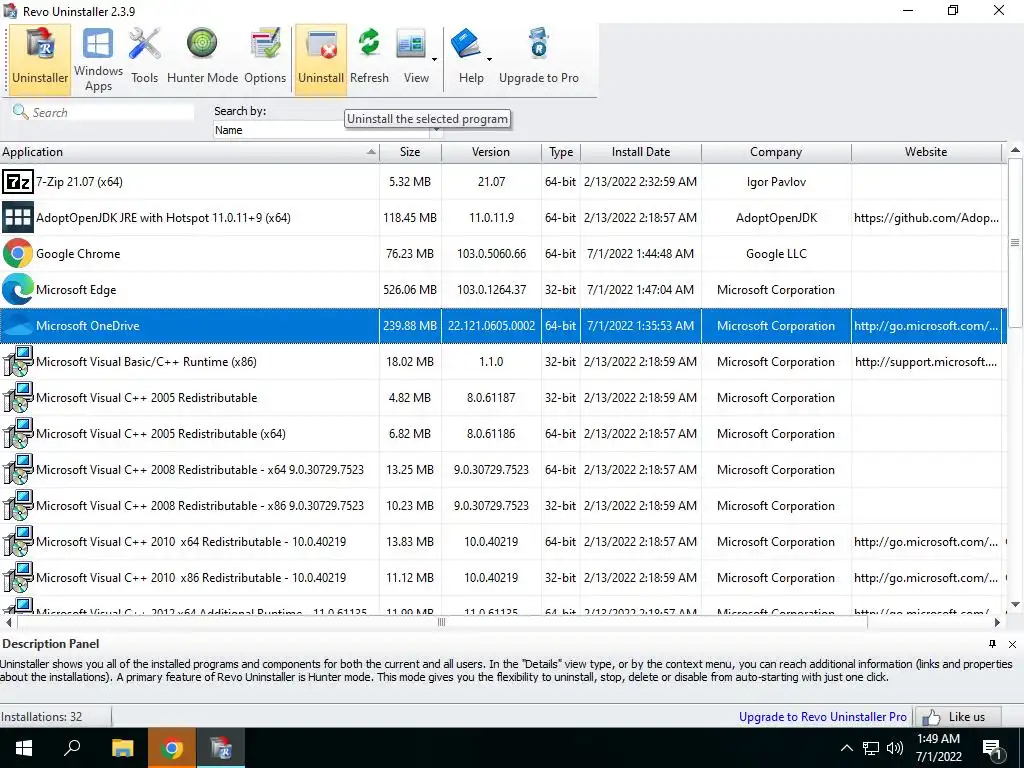The width and height of the screenshot is (1024, 768).
Task: Select 'Microsoft Edge' application name
Action: pos(76,289)
